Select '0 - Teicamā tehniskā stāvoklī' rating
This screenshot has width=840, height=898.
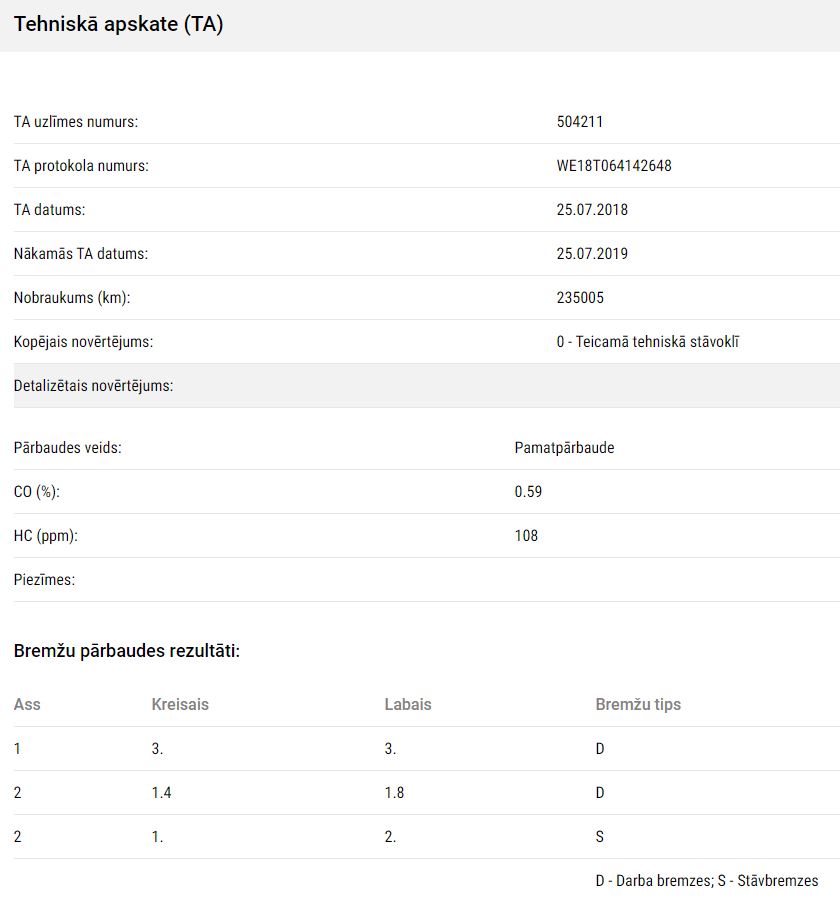[x=648, y=342]
